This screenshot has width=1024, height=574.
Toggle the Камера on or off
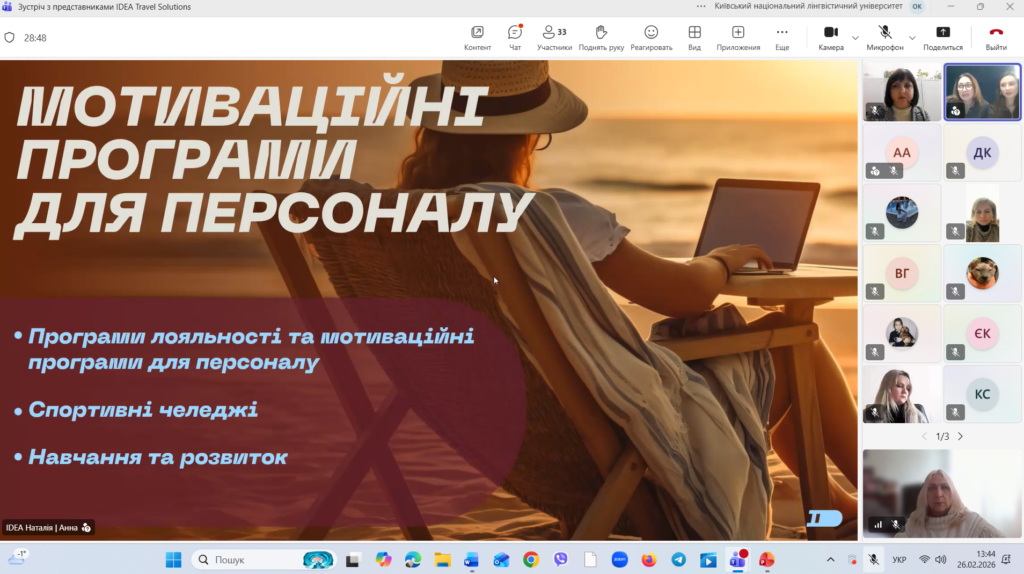[x=830, y=37]
